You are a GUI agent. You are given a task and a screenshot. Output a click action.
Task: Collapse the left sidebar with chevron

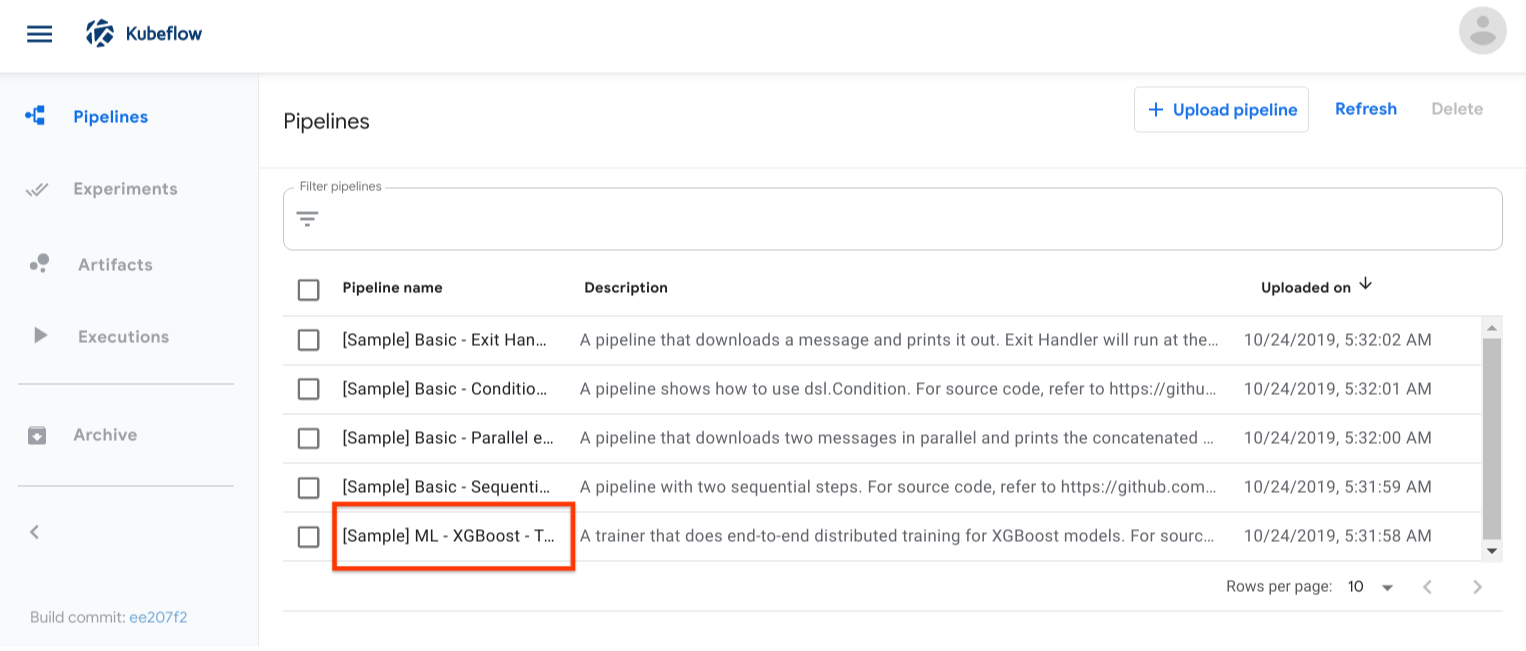pyautogui.click(x=34, y=532)
